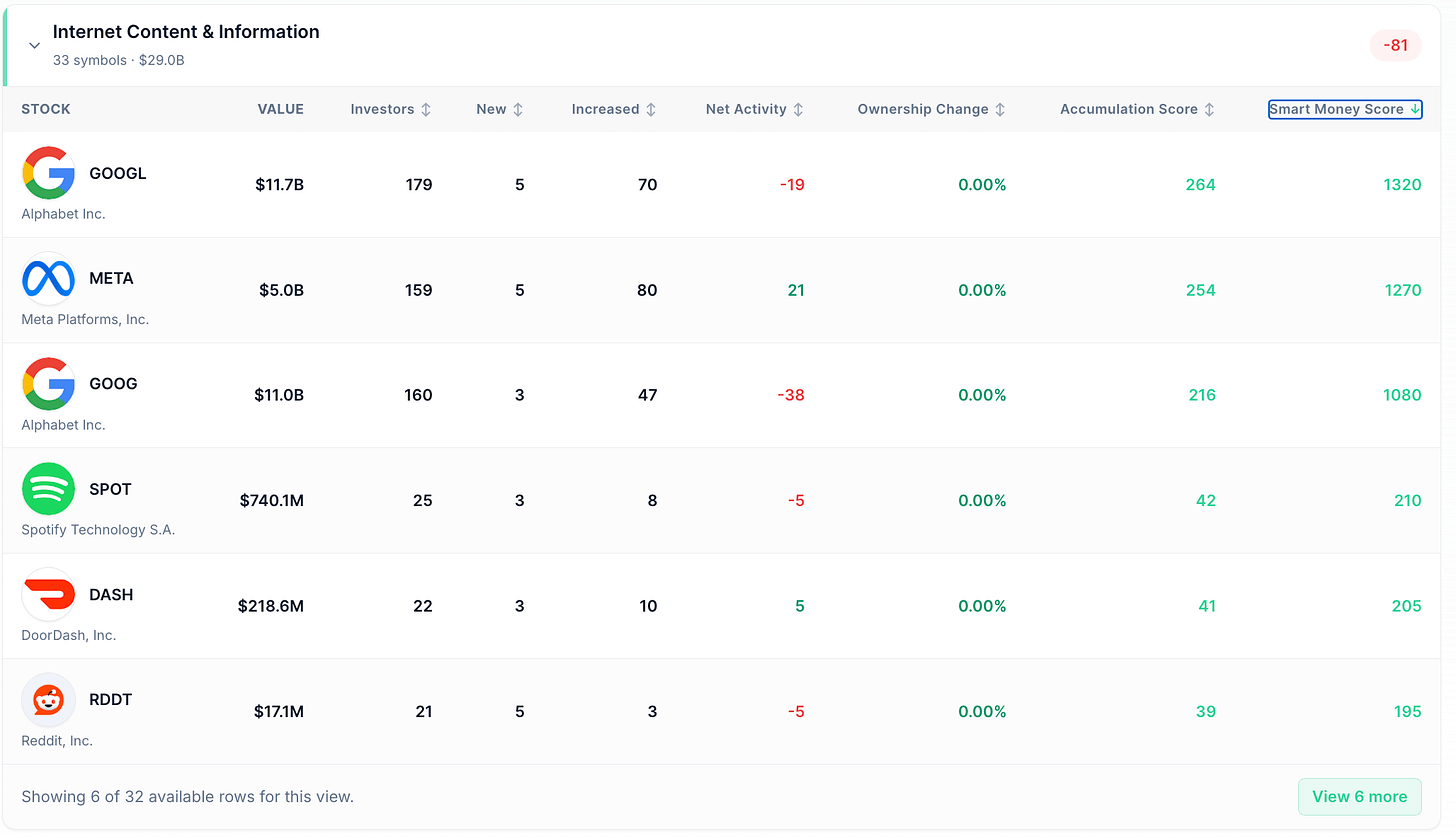Viewport: 1456px width, 838px height.
Task: Click the GOOG Alphabet logo icon
Action: point(48,384)
